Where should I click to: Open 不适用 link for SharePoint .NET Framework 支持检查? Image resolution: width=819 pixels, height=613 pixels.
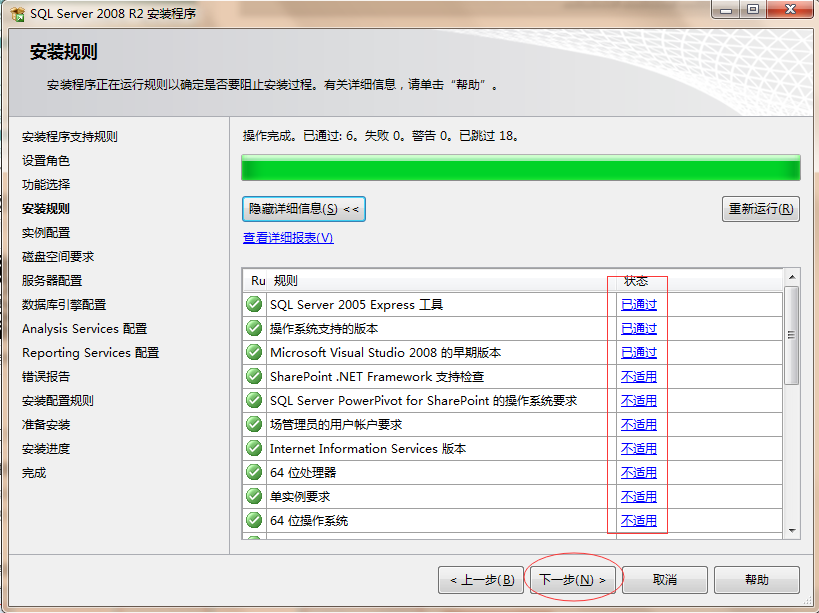[639, 376]
